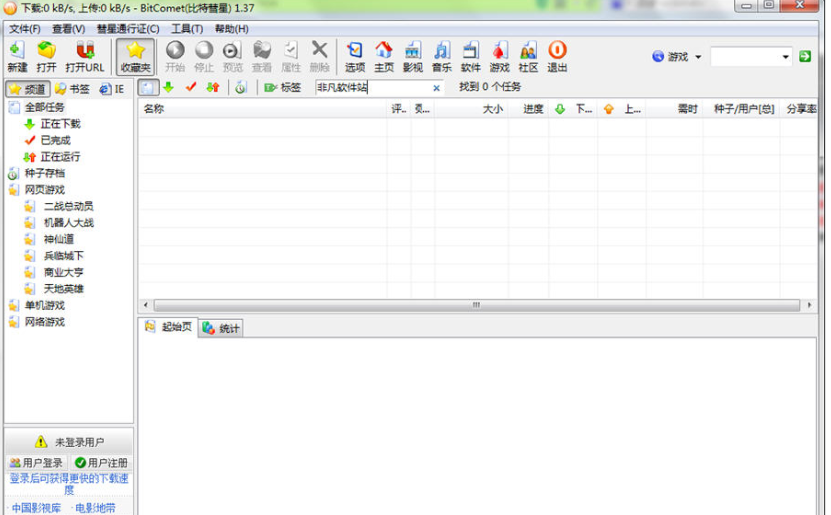
Task: Toggle the 收藏夹 (Favorites) toolbar button
Action: click(136, 57)
